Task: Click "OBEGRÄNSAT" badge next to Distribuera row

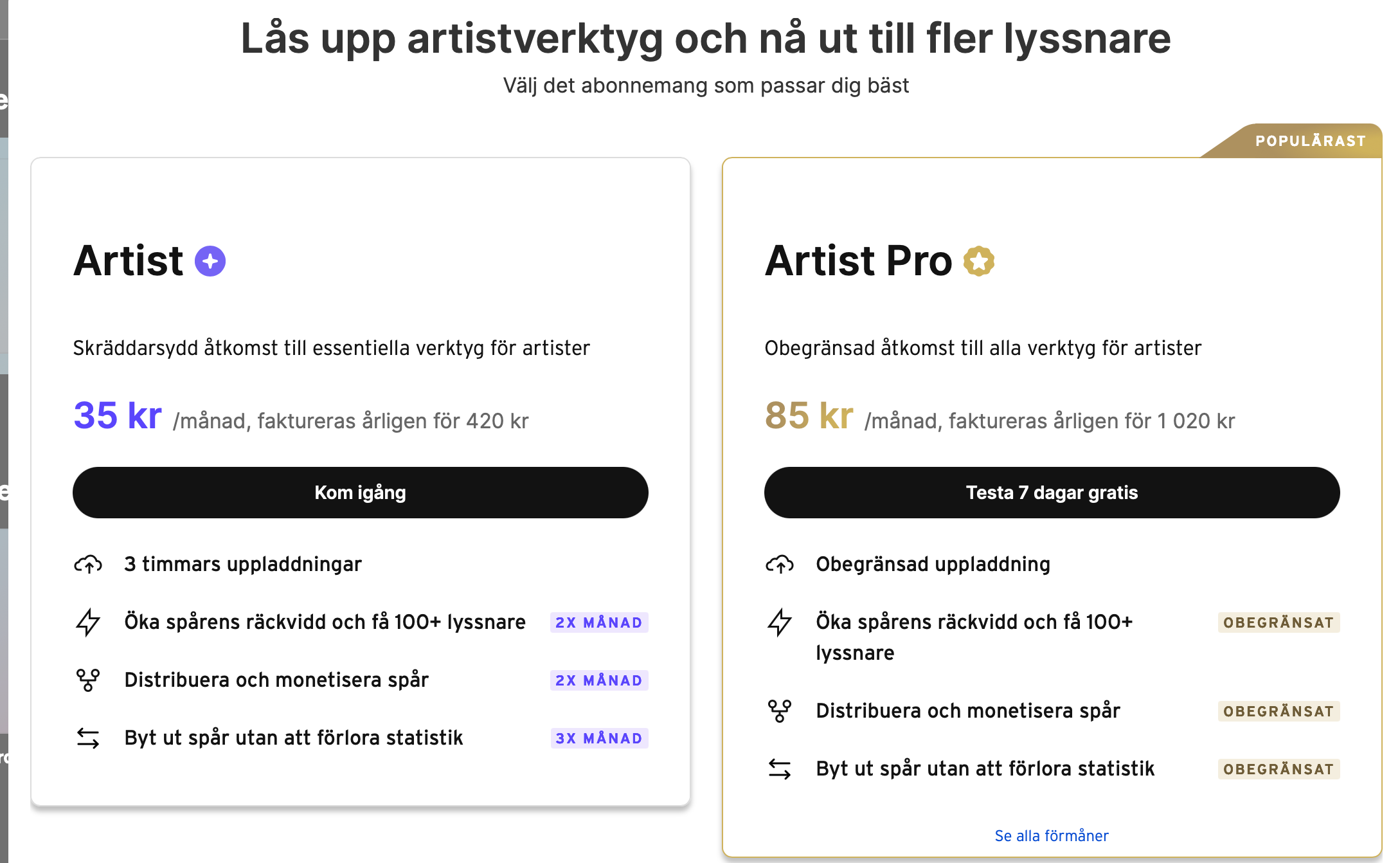Action: (1278, 711)
